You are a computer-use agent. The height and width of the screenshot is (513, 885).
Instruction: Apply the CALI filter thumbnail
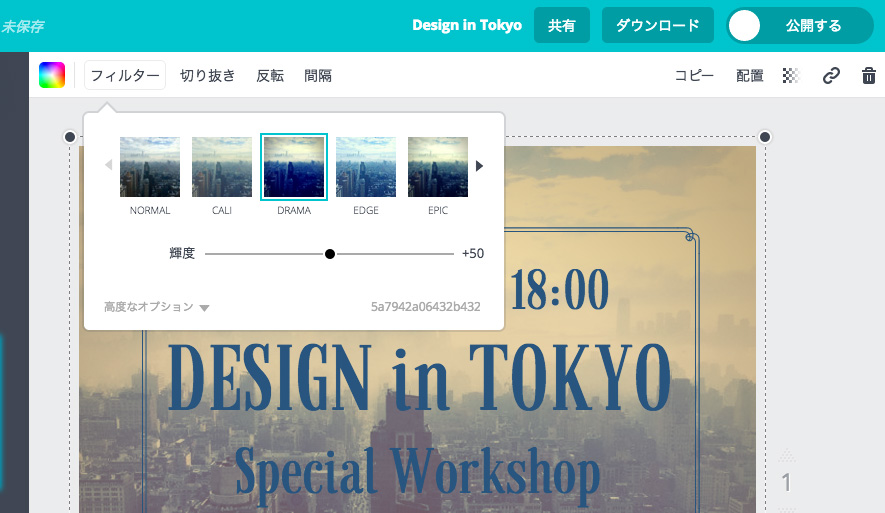tap(222, 167)
